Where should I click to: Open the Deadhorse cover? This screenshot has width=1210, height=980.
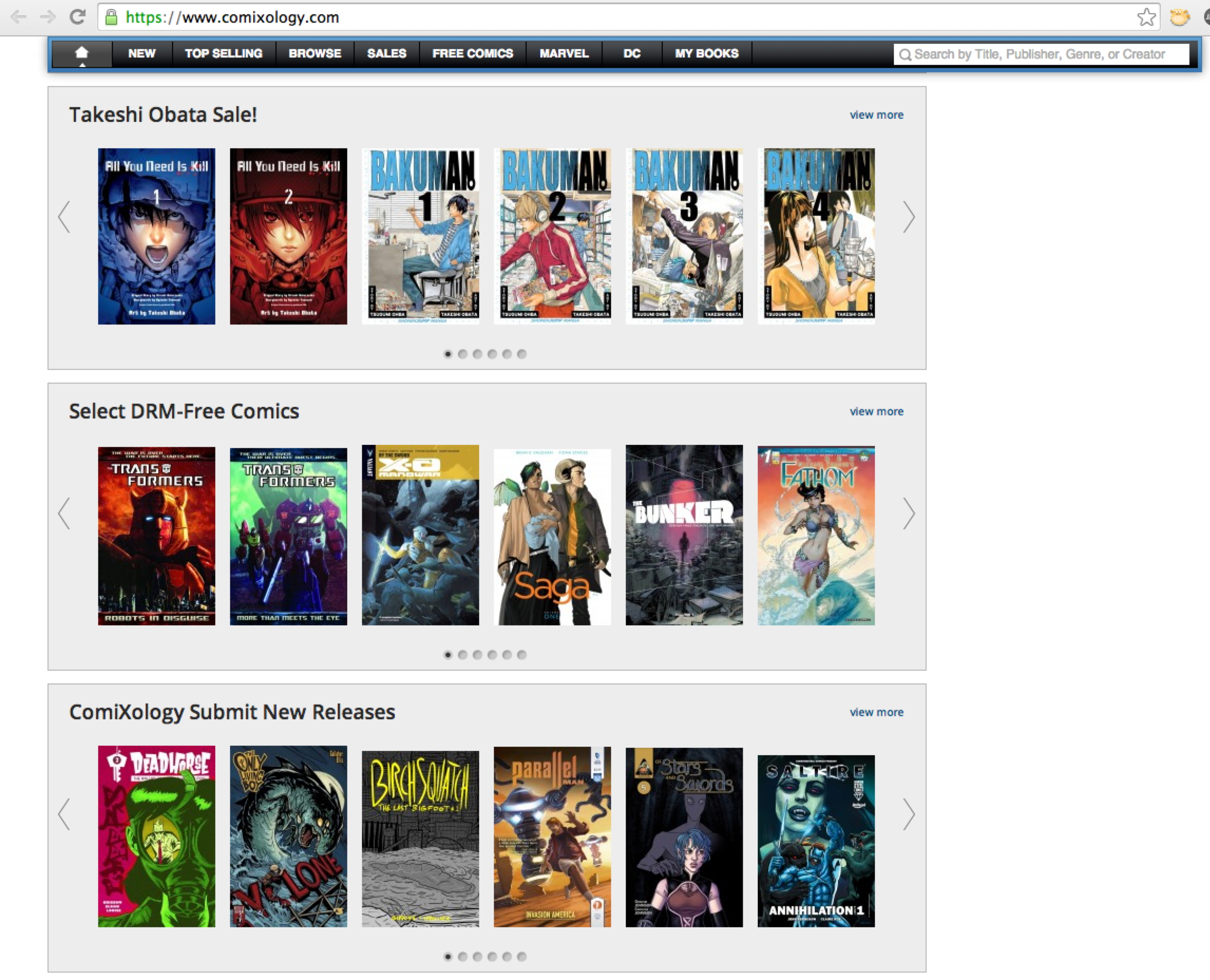(x=156, y=836)
